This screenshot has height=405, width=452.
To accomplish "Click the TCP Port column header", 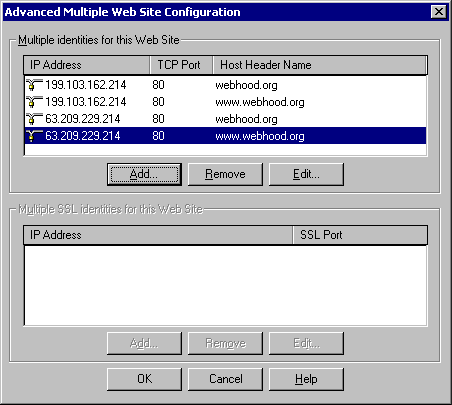I will click(181, 65).
